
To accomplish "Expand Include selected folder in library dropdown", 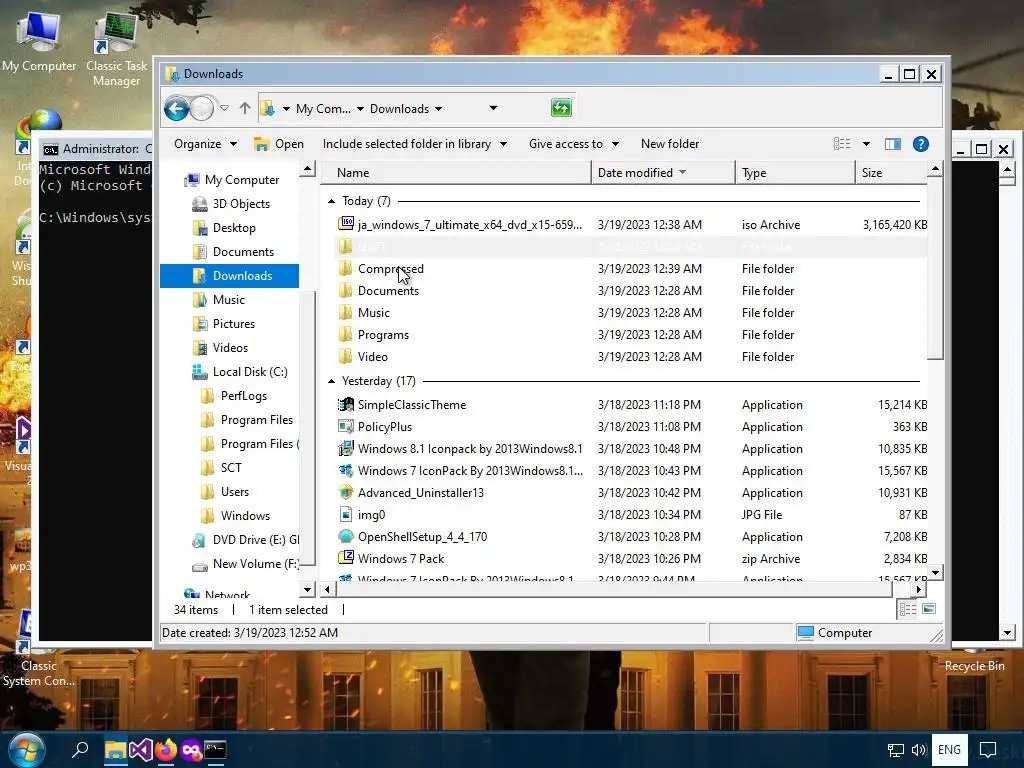I will click(504, 144).
